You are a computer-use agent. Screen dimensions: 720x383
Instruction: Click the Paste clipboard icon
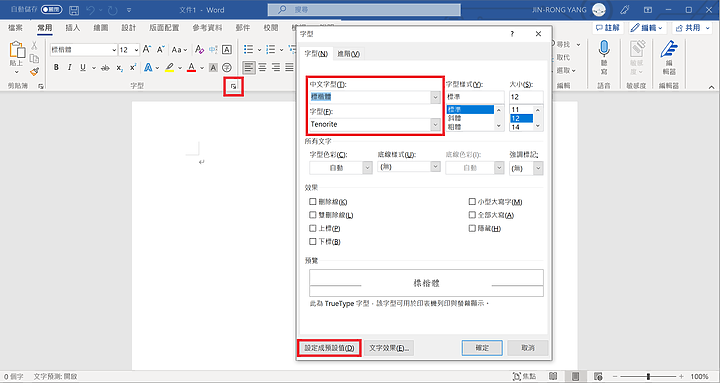pos(17,50)
